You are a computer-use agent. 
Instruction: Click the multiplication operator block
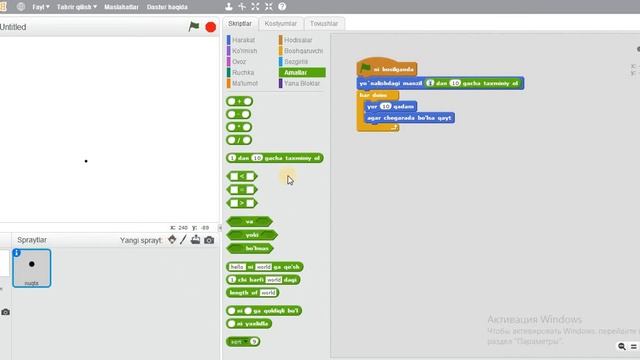[239, 127]
